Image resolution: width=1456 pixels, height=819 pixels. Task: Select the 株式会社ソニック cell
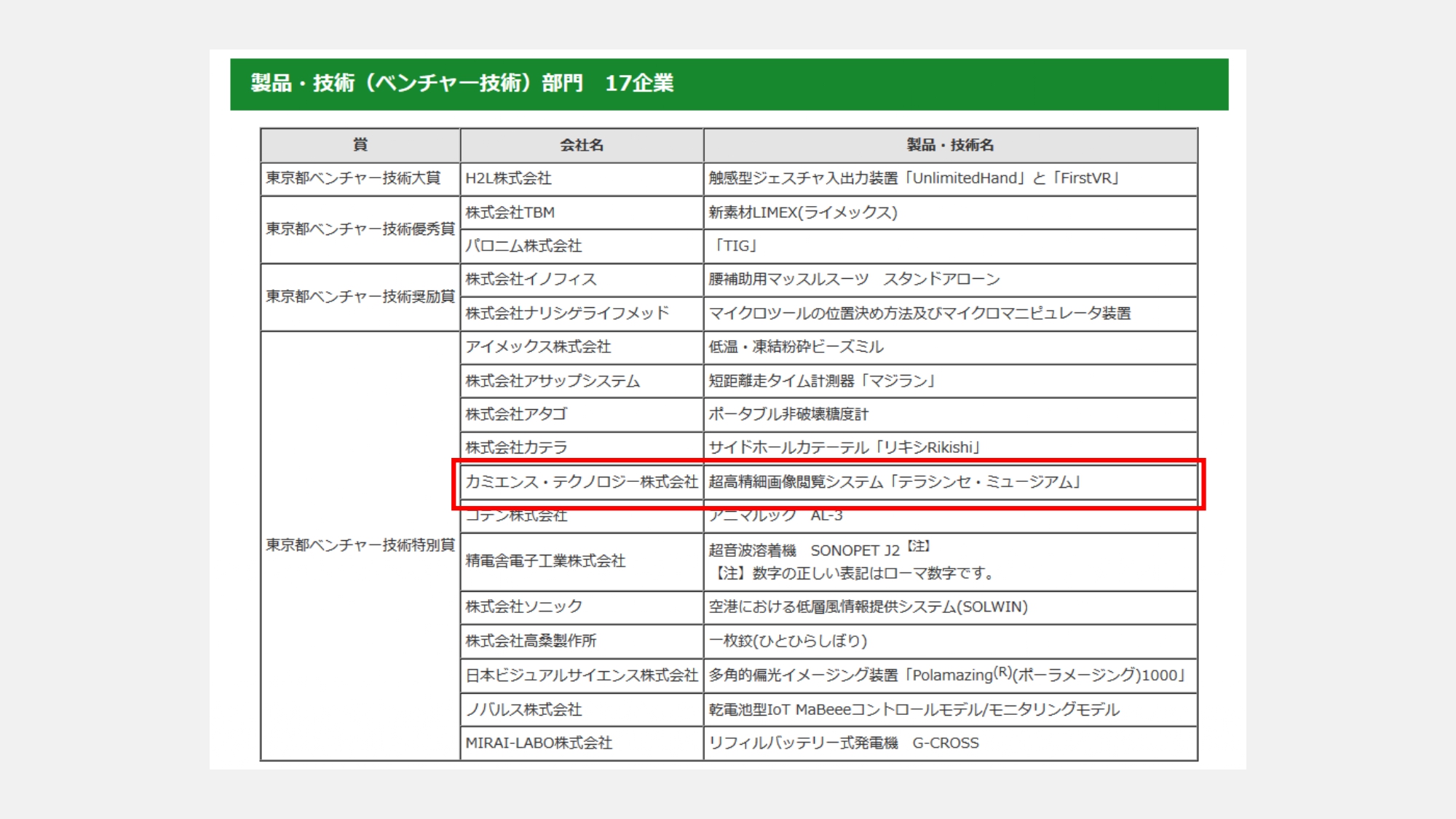pyautogui.click(x=523, y=607)
